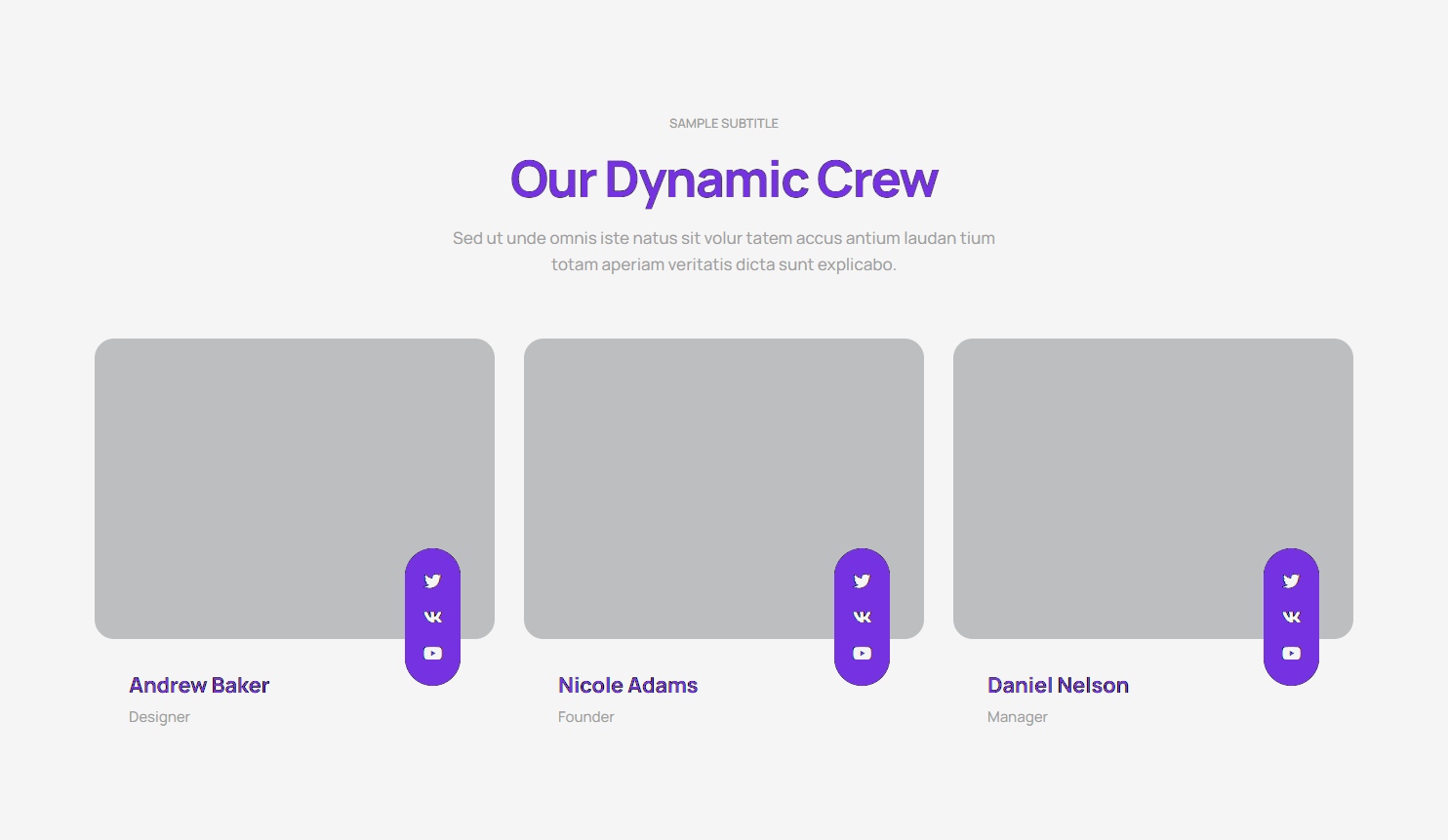The height and width of the screenshot is (840, 1448).
Task: Open Daniel Nelson's Twitter icon
Action: pos(1291,580)
